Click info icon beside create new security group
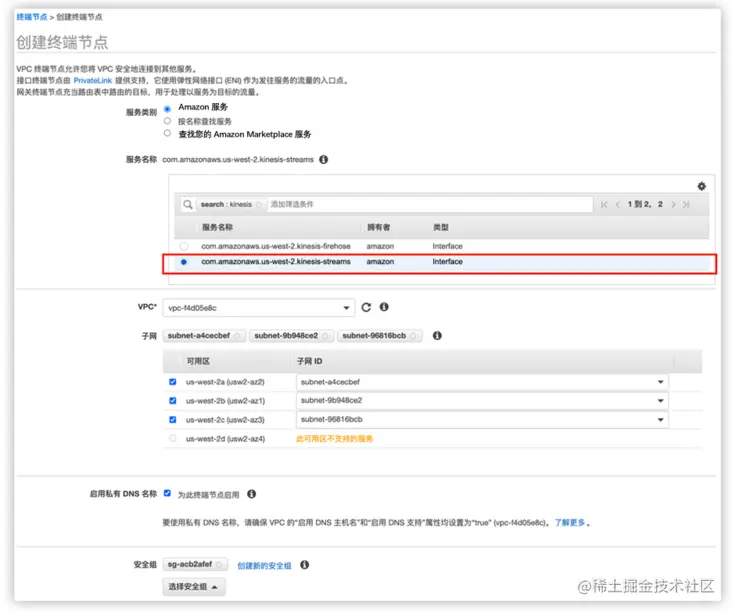The image size is (732, 612). point(304,565)
